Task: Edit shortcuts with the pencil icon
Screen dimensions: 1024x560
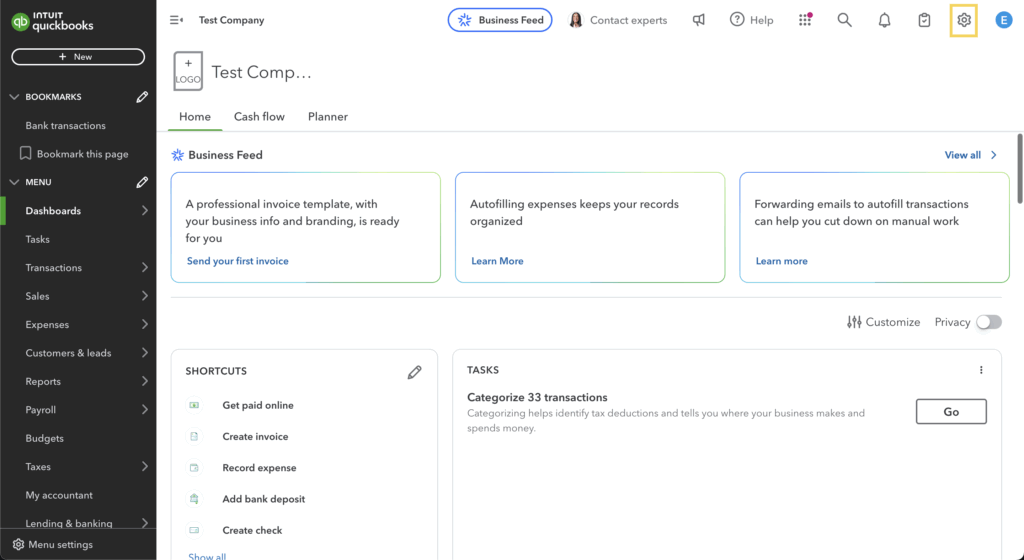Action: tap(415, 372)
